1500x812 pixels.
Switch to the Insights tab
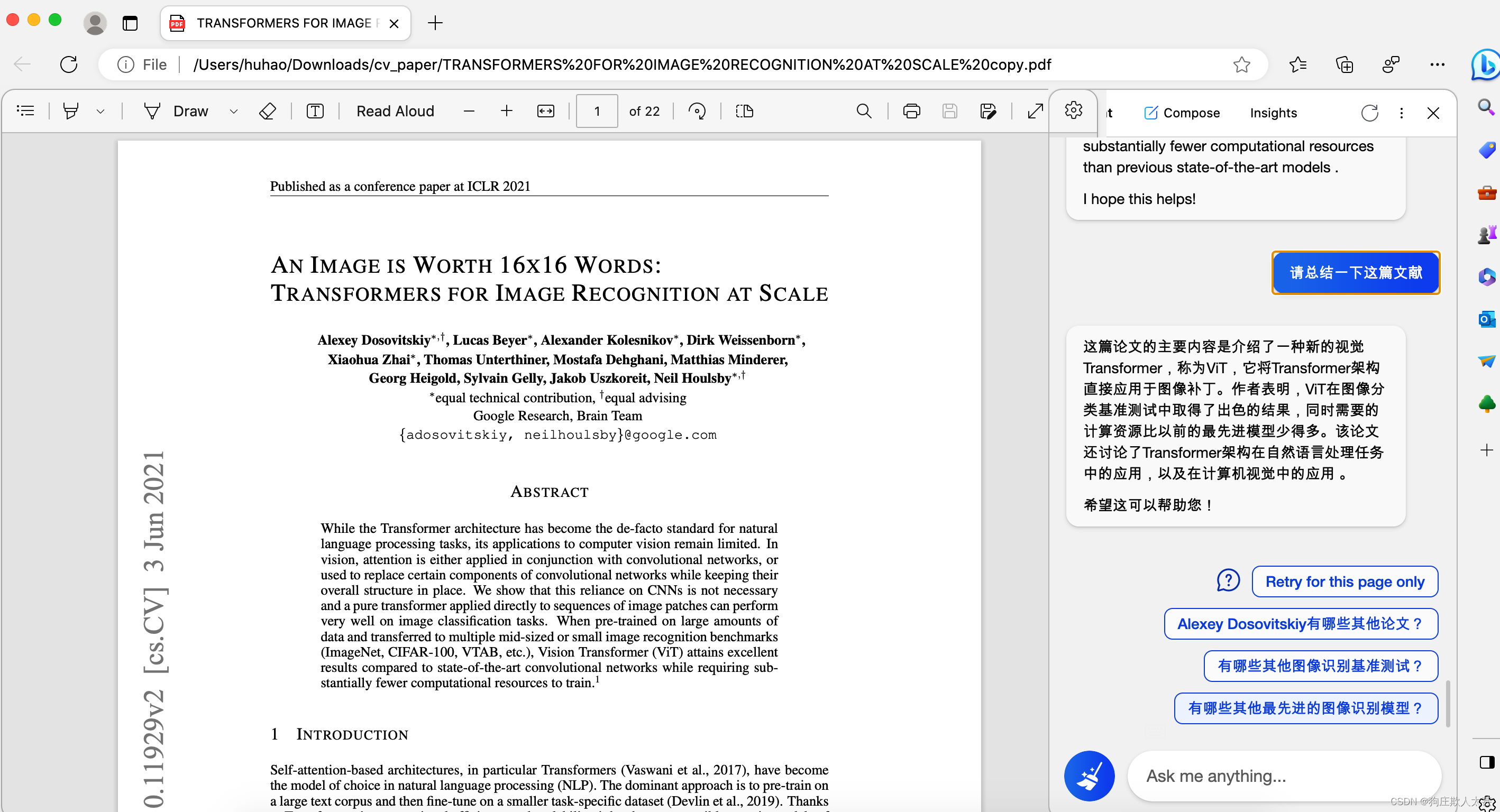(x=1273, y=113)
